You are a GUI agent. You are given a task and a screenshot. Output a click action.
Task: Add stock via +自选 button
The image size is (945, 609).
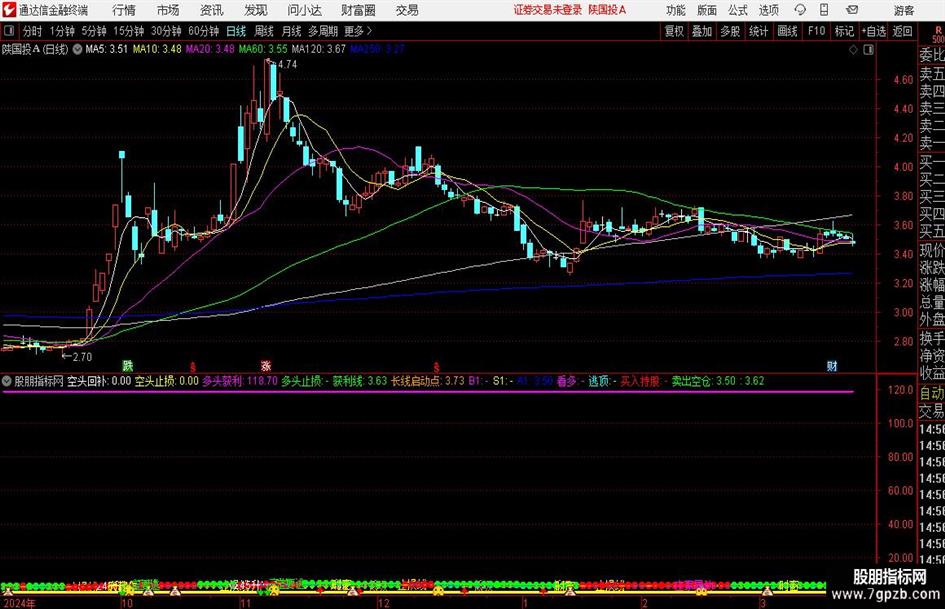[873, 31]
